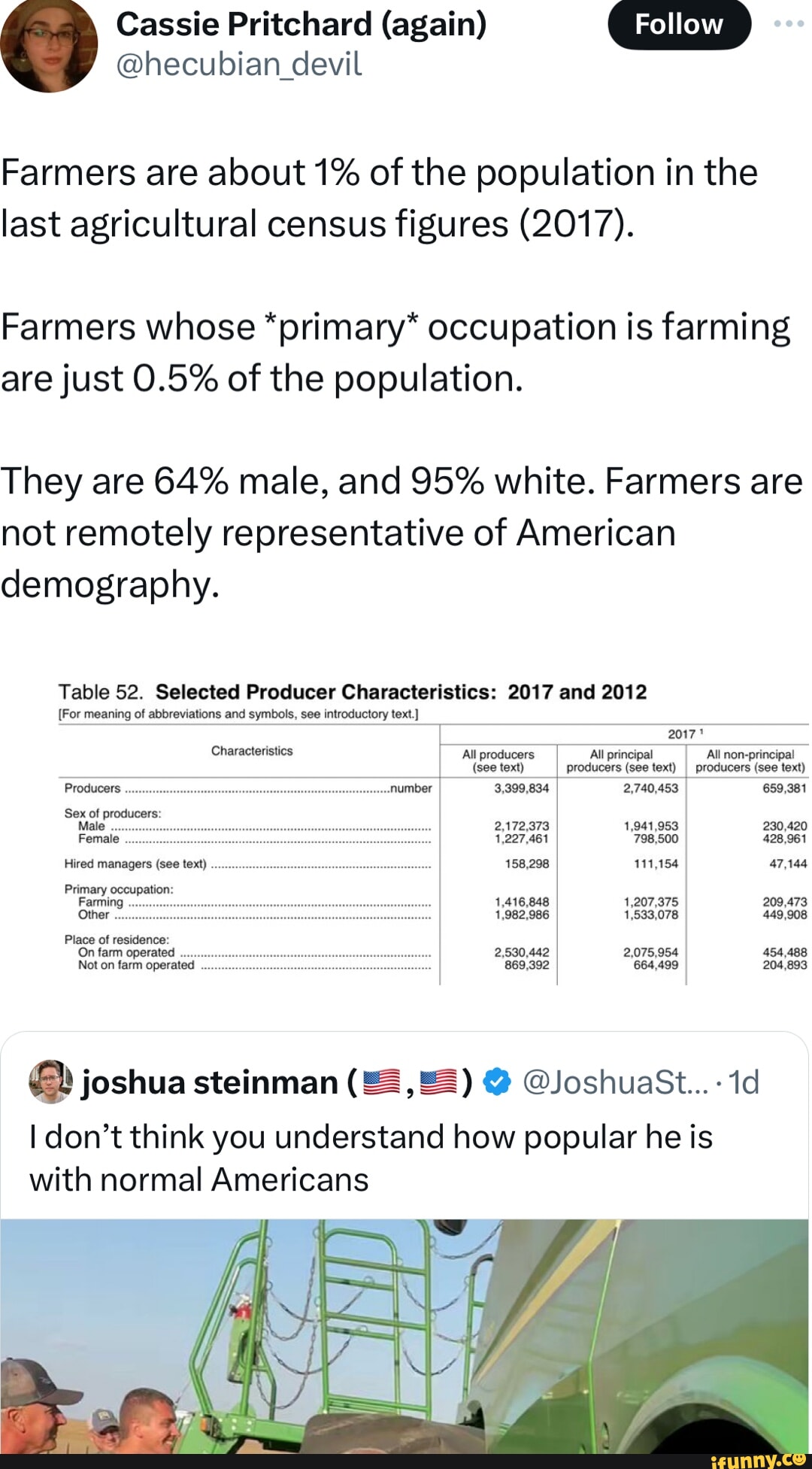Click the Follow button

(677, 24)
